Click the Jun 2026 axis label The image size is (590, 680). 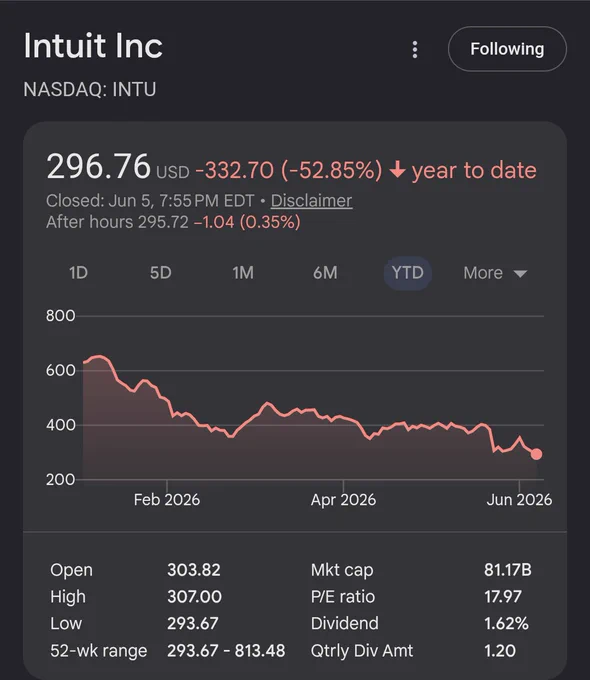[x=519, y=500]
